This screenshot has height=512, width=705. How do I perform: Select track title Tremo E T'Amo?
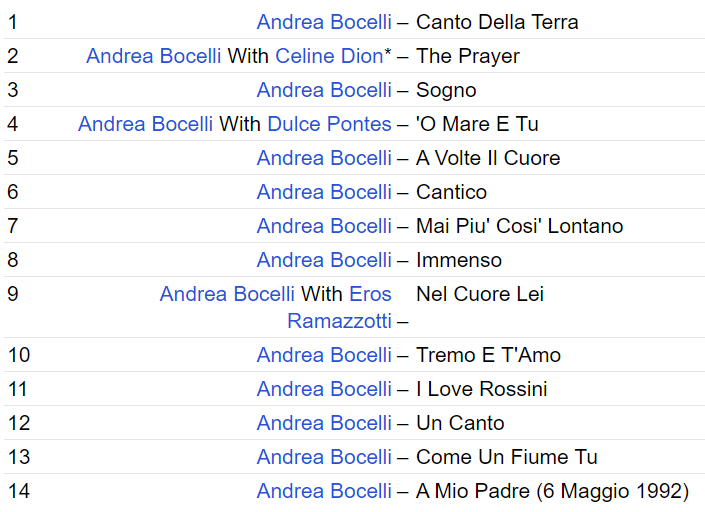coord(488,355)
